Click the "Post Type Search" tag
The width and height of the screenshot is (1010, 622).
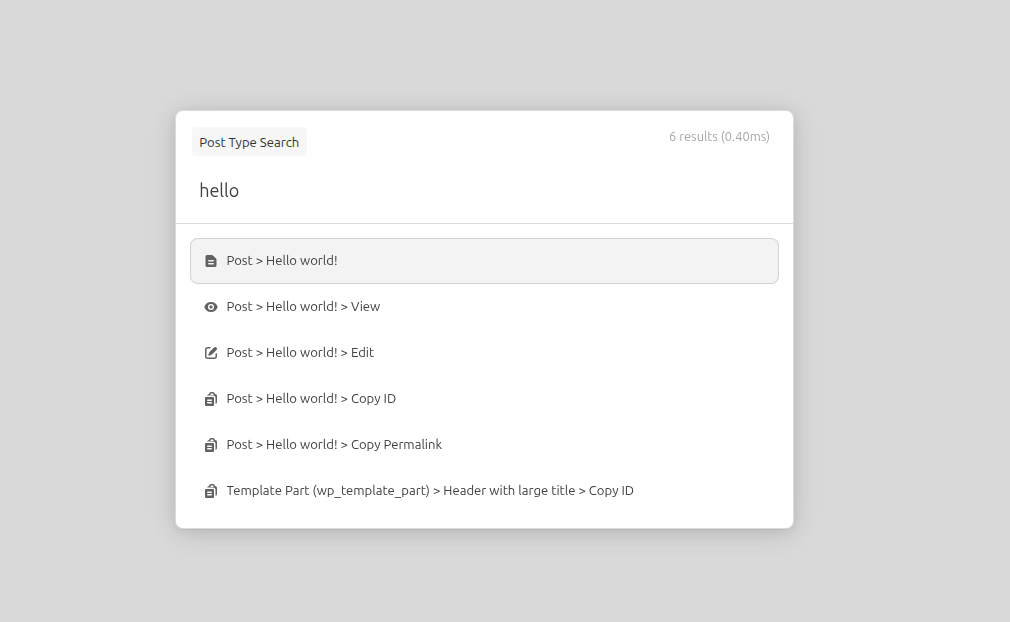(x=249, y=142)
